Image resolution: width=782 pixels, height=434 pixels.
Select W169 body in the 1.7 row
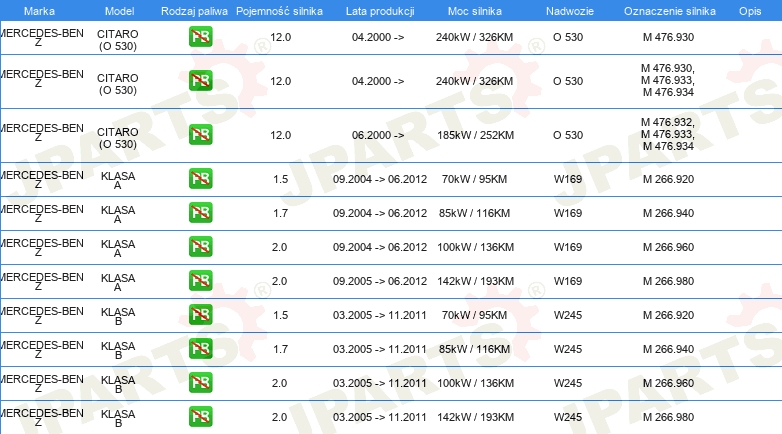point(568,213)
